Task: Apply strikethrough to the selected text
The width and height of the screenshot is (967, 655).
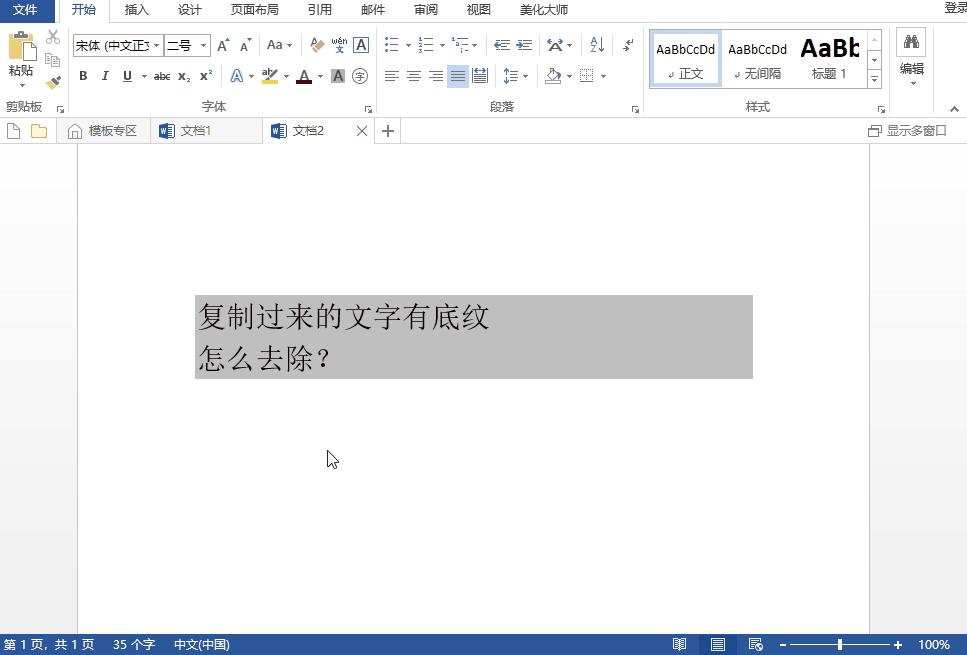Action: coord(163,76)
